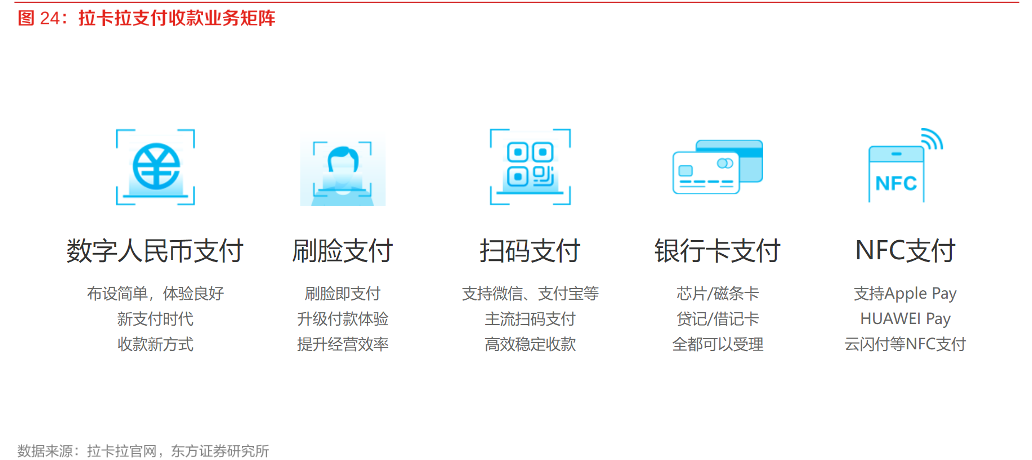
Task: Click the QR code scan payment icon
Action: [530, 166]
